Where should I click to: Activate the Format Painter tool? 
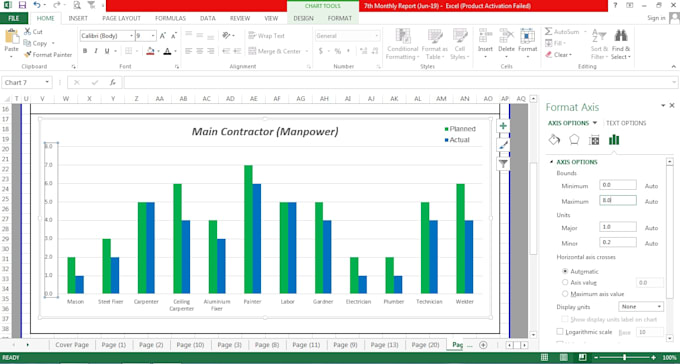coord(48,55)
